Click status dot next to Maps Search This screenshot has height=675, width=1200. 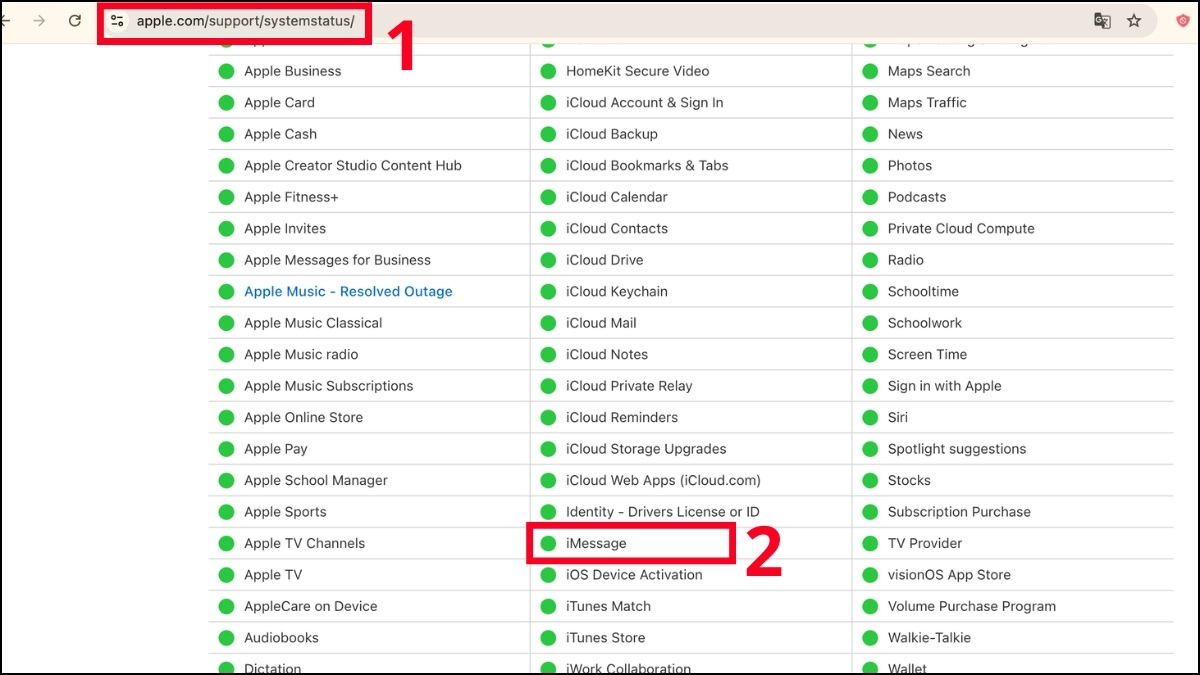[x=870, y=71]
